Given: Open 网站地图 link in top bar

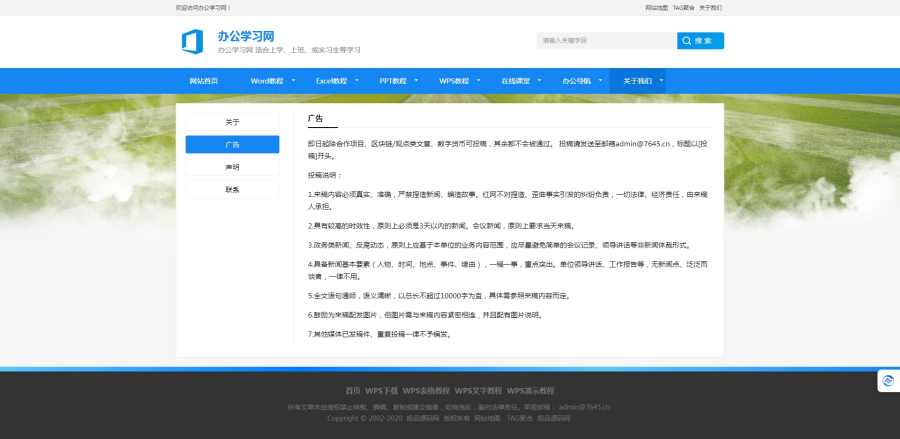Looking at the screenshot, I should click(x=656, y=7).
